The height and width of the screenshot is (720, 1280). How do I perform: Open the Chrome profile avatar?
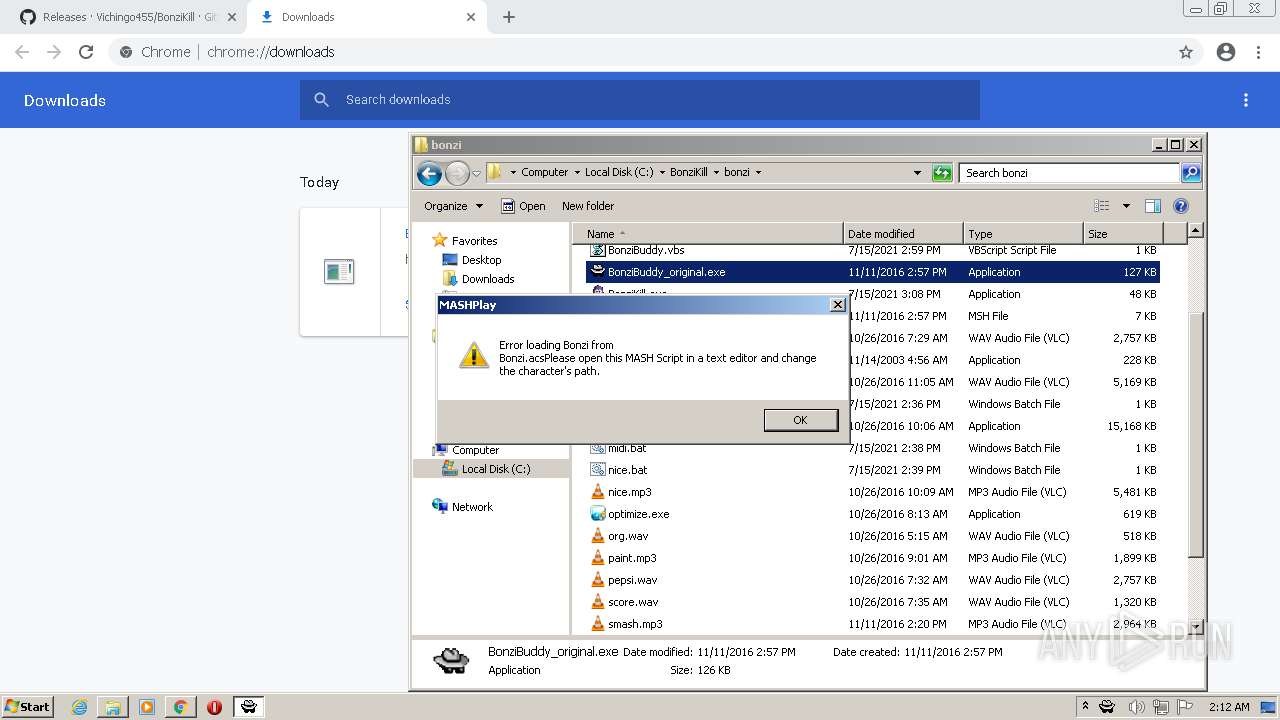tap(1226, 52)
